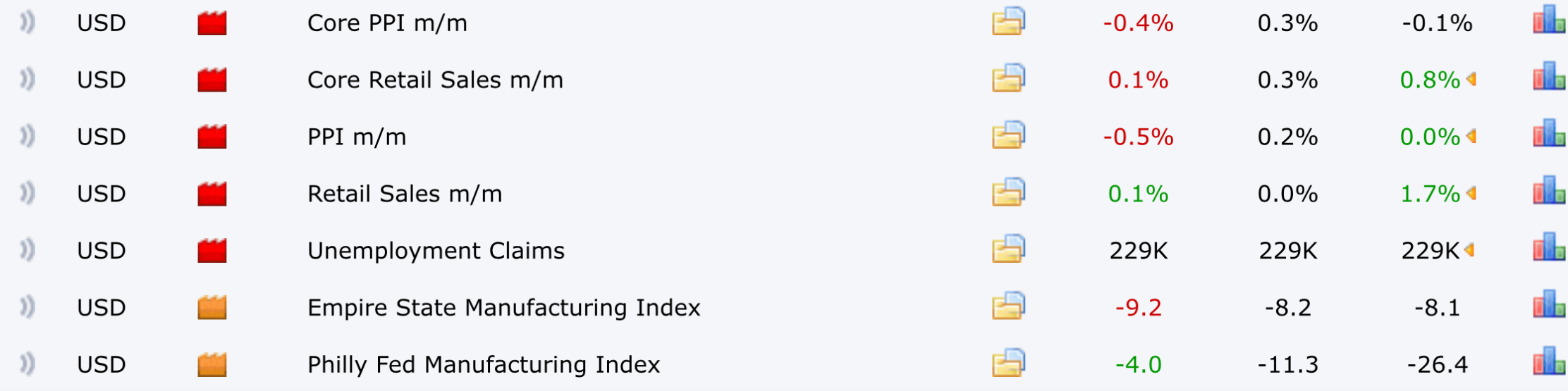Click the Core Retail Sales m/m event name
The width and height of the screenshot is (1568, 391).
coord(435,80)
